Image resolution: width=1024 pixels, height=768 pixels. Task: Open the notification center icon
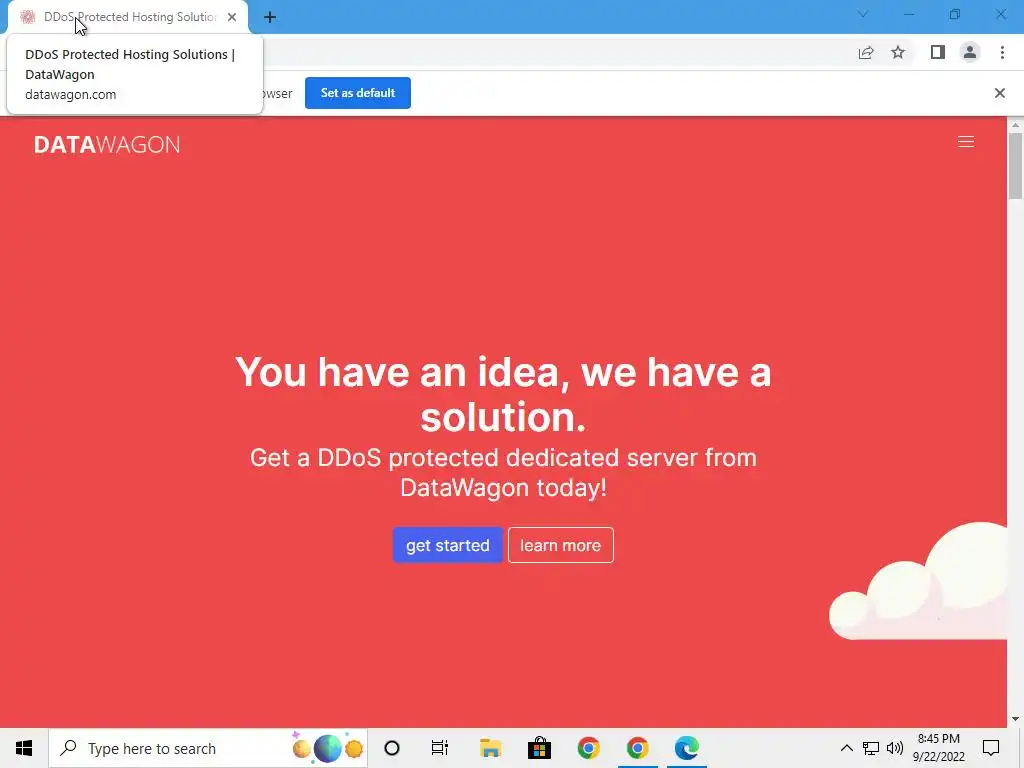tap(991, 748)
